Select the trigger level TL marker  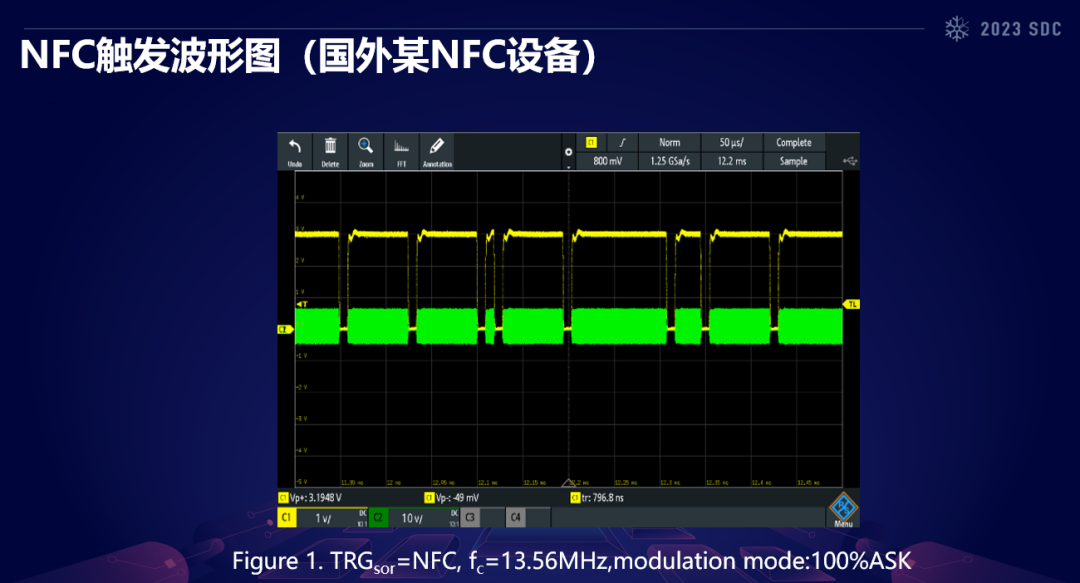(851, 304)
